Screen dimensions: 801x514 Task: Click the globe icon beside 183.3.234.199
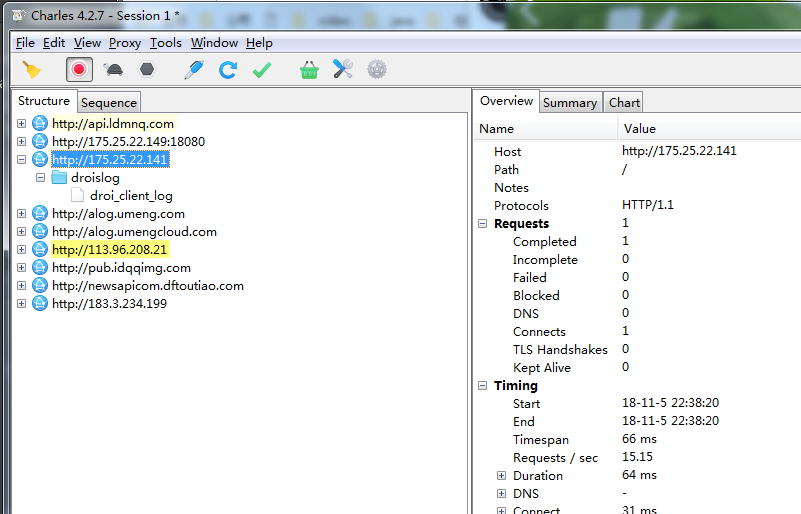coord(40,303)
